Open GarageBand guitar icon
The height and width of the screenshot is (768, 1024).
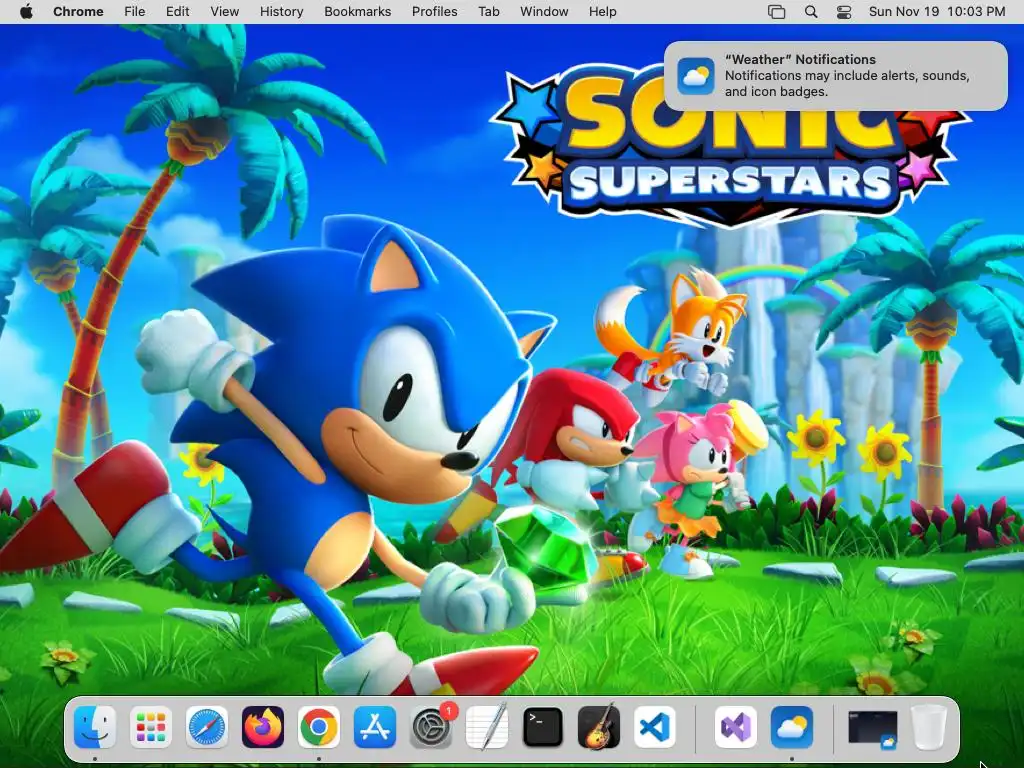[x=599, y=727]
